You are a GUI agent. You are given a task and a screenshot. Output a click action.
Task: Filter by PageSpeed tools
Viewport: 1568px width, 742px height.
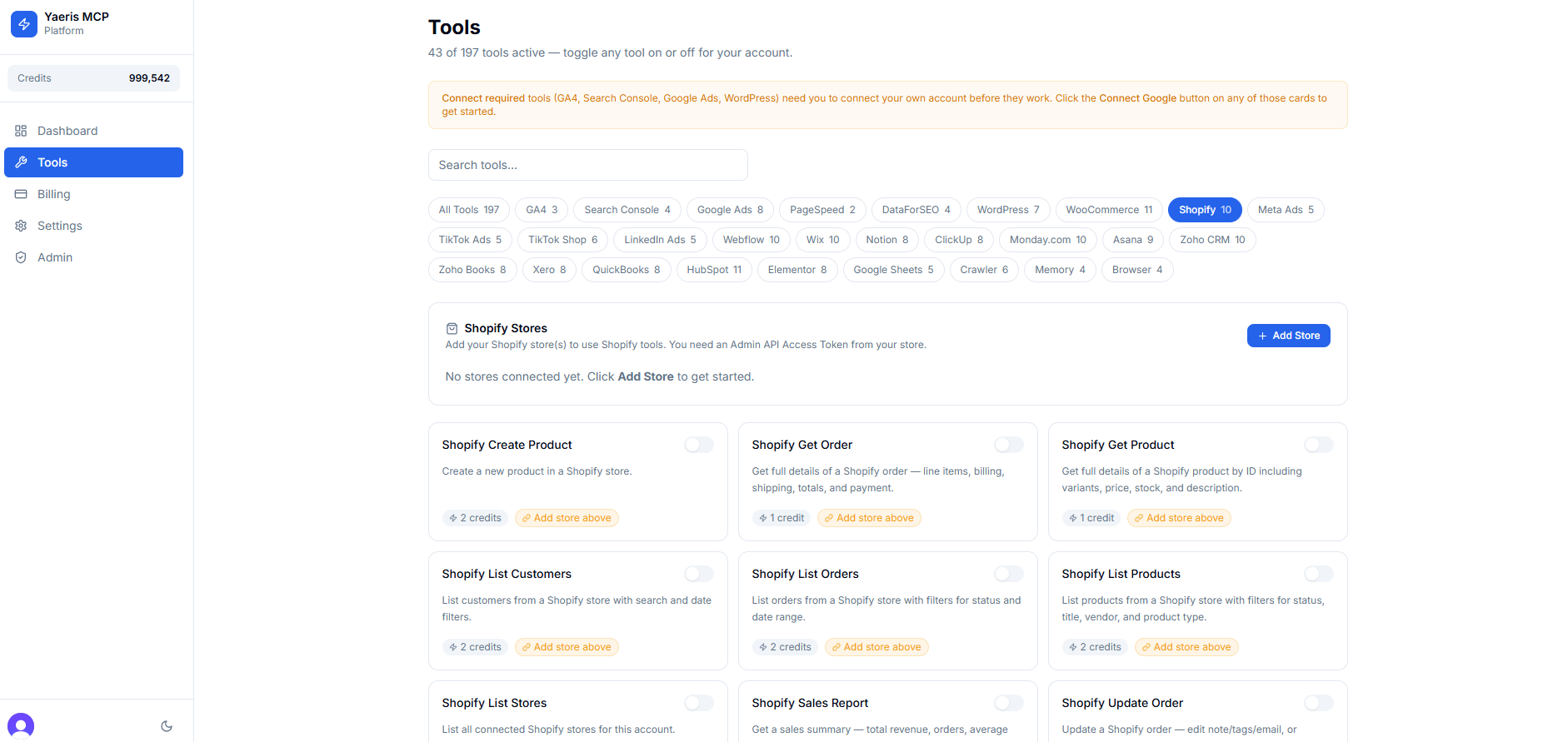pos(822,210)
